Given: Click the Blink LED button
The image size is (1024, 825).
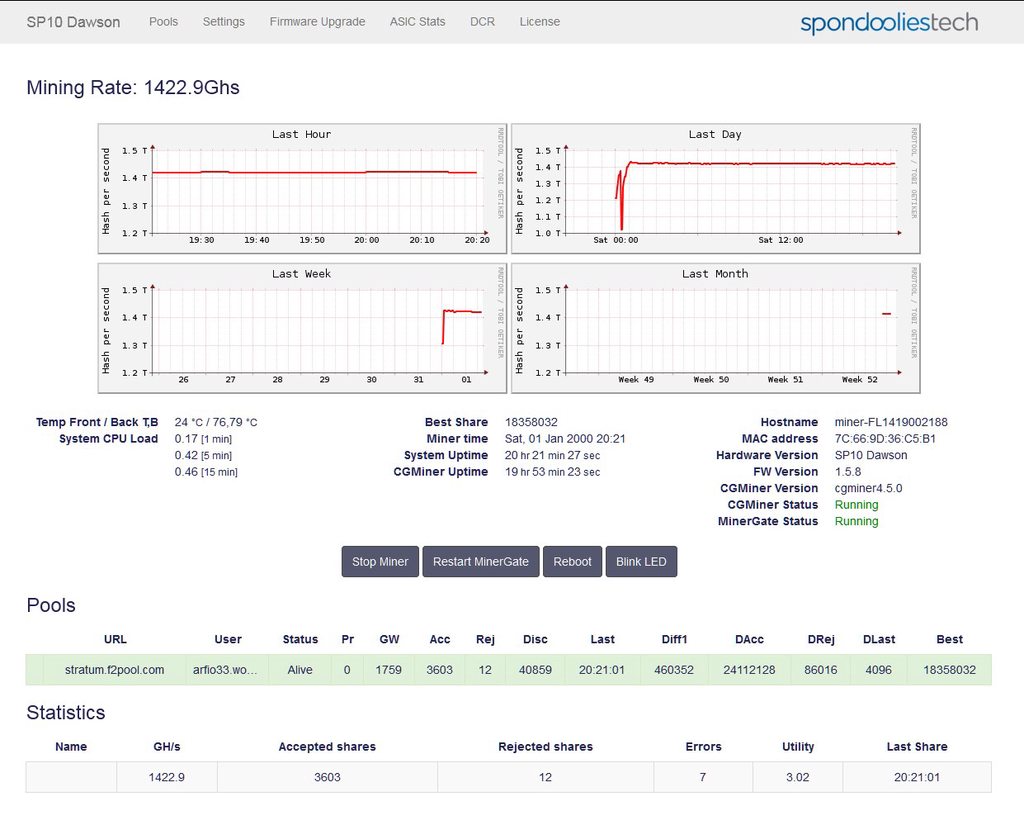Looking at the screenshot, I should (641, 562).
